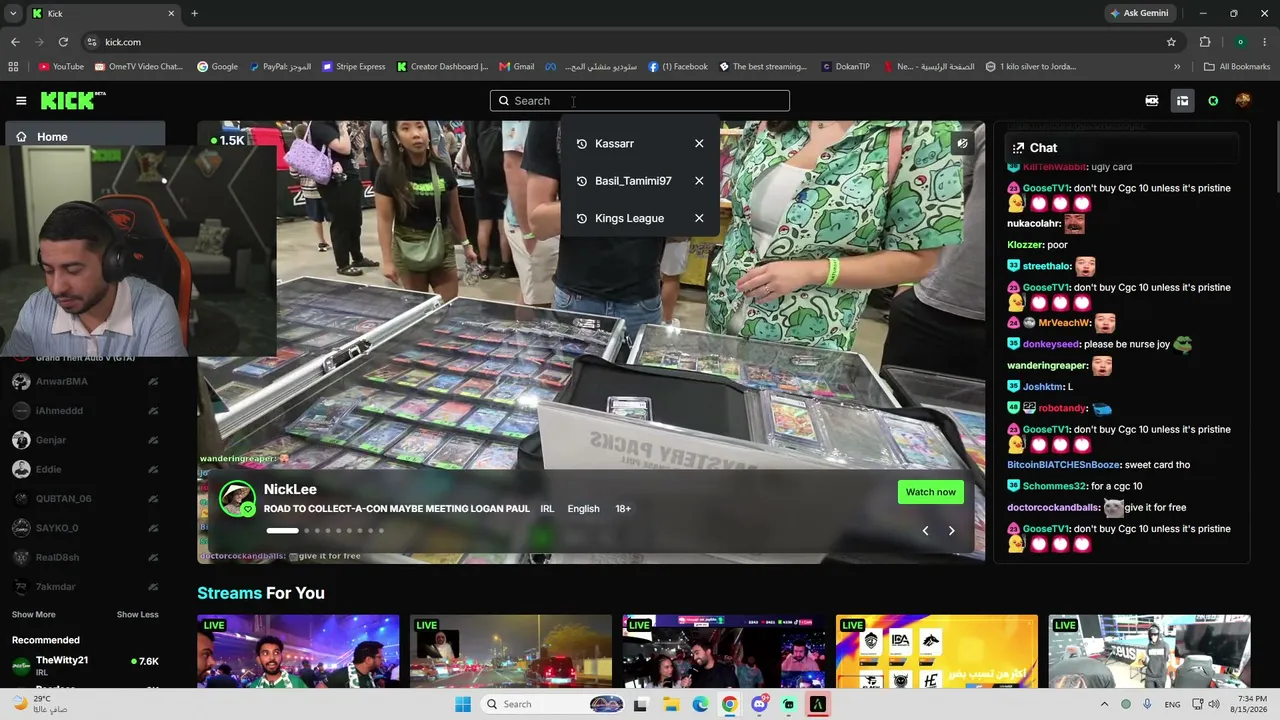This screenshot has height=720, width=1280.
Task: Remove Kassarr from recent searches
Action: [x=699, y=144]
